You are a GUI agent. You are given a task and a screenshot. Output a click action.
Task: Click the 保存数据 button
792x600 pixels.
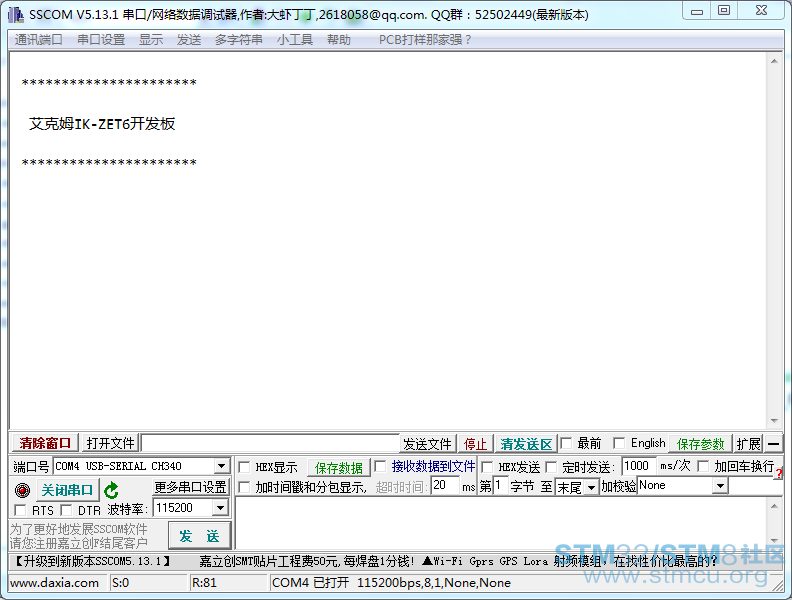(338, 468)
